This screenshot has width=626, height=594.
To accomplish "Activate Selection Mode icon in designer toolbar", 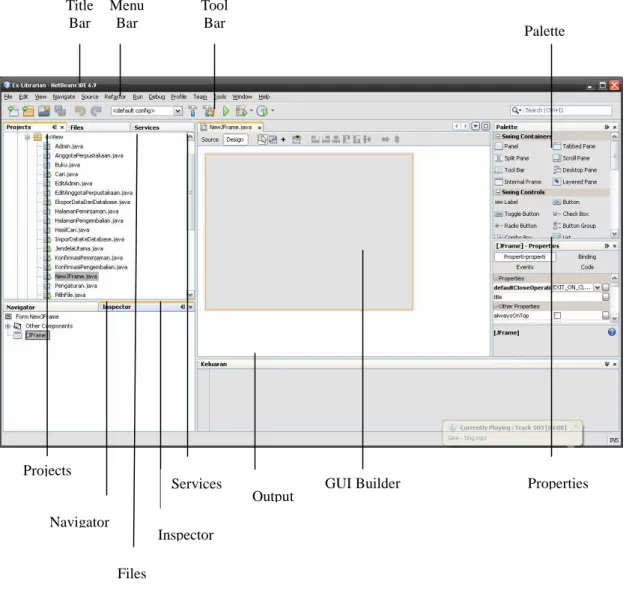I will coord(262,139).
